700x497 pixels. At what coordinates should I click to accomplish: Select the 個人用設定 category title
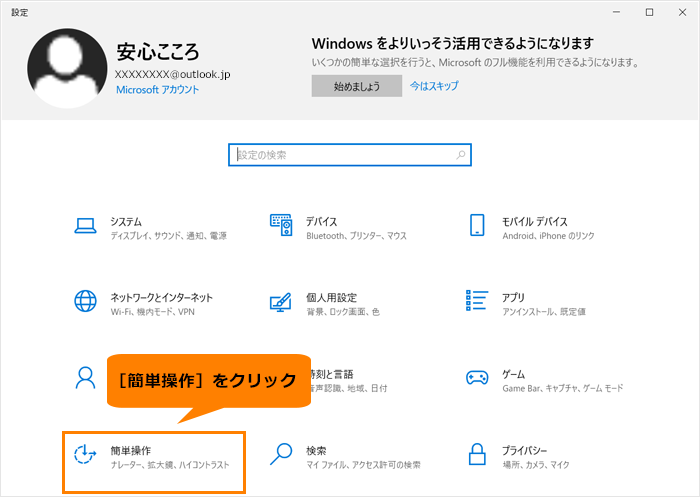(331, 297)
